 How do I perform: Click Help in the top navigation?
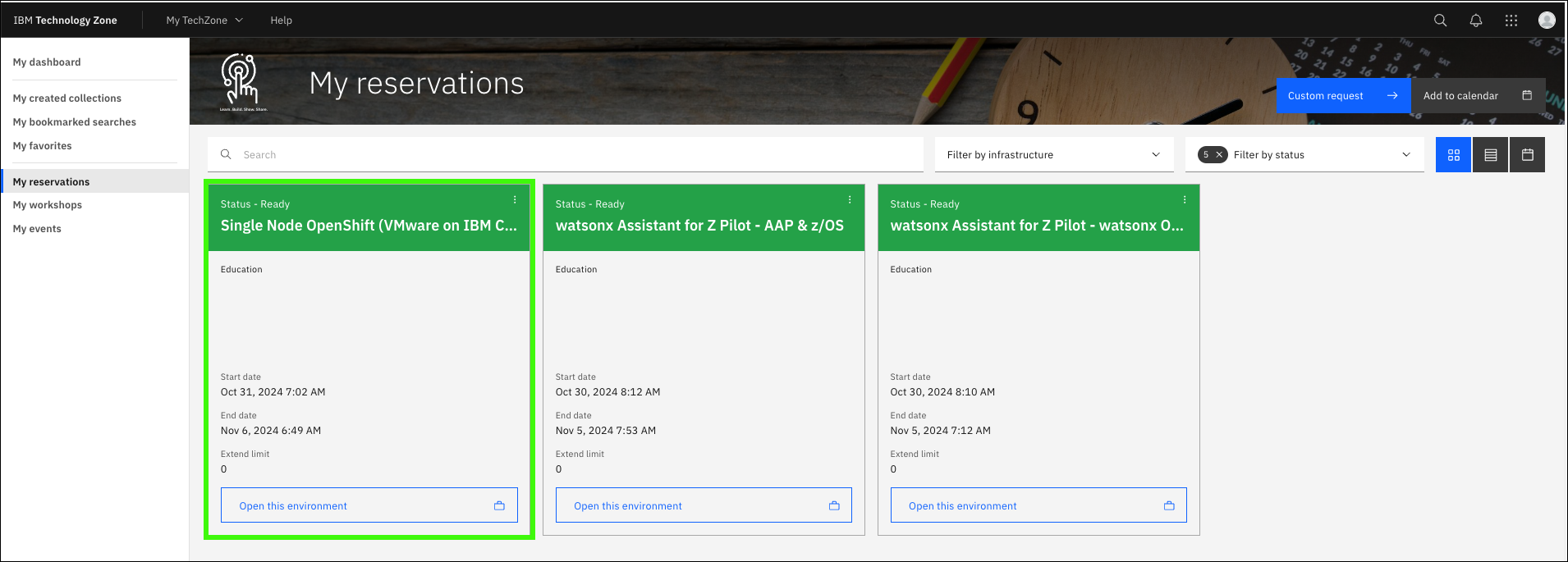[x=281, y=21]
